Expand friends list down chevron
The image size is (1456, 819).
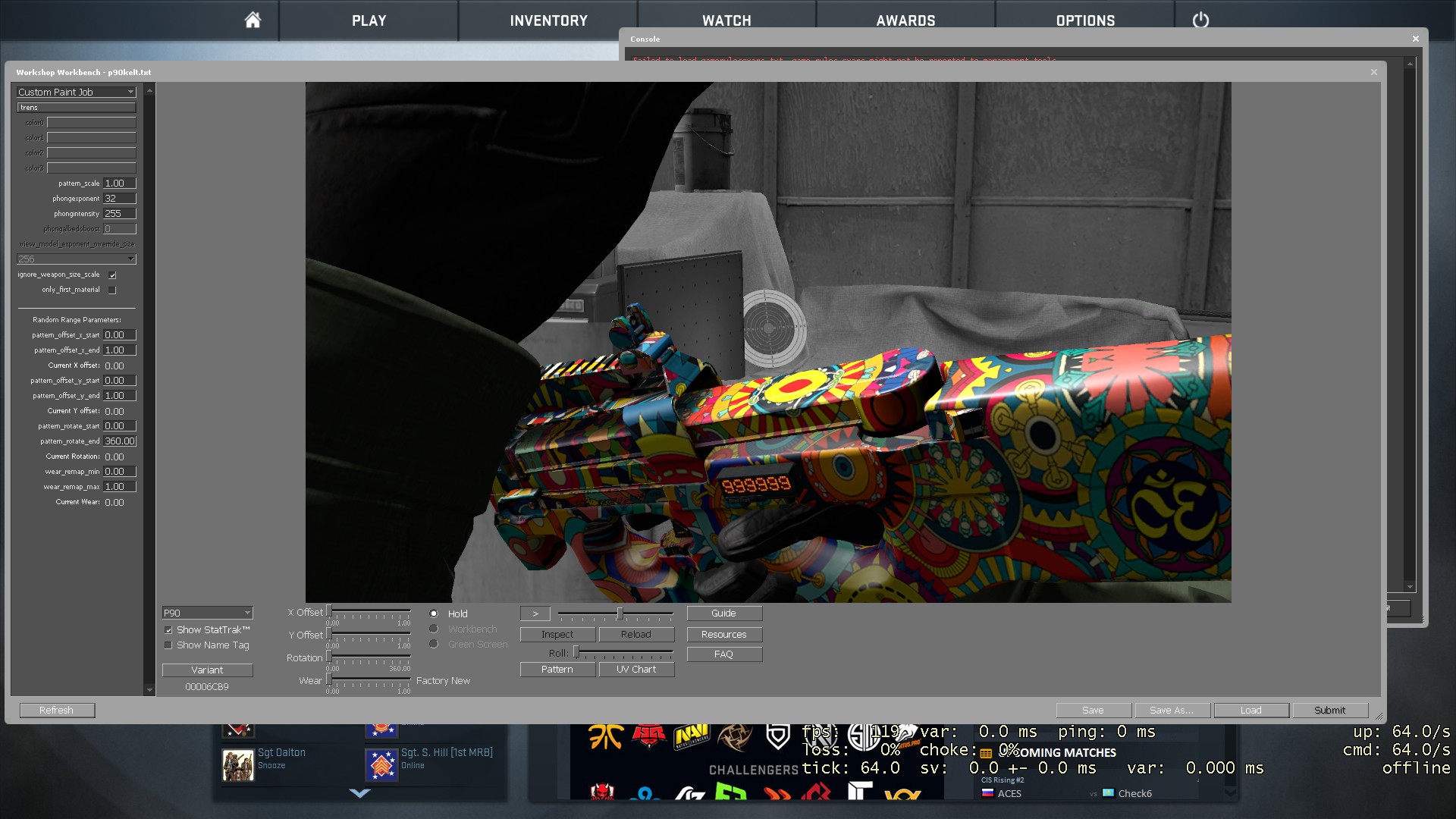[360, 793]
